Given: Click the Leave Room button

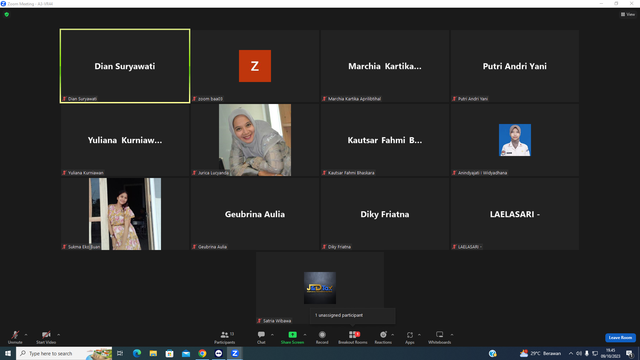Looking at the screenshot, I should click(x=620, y=338).
